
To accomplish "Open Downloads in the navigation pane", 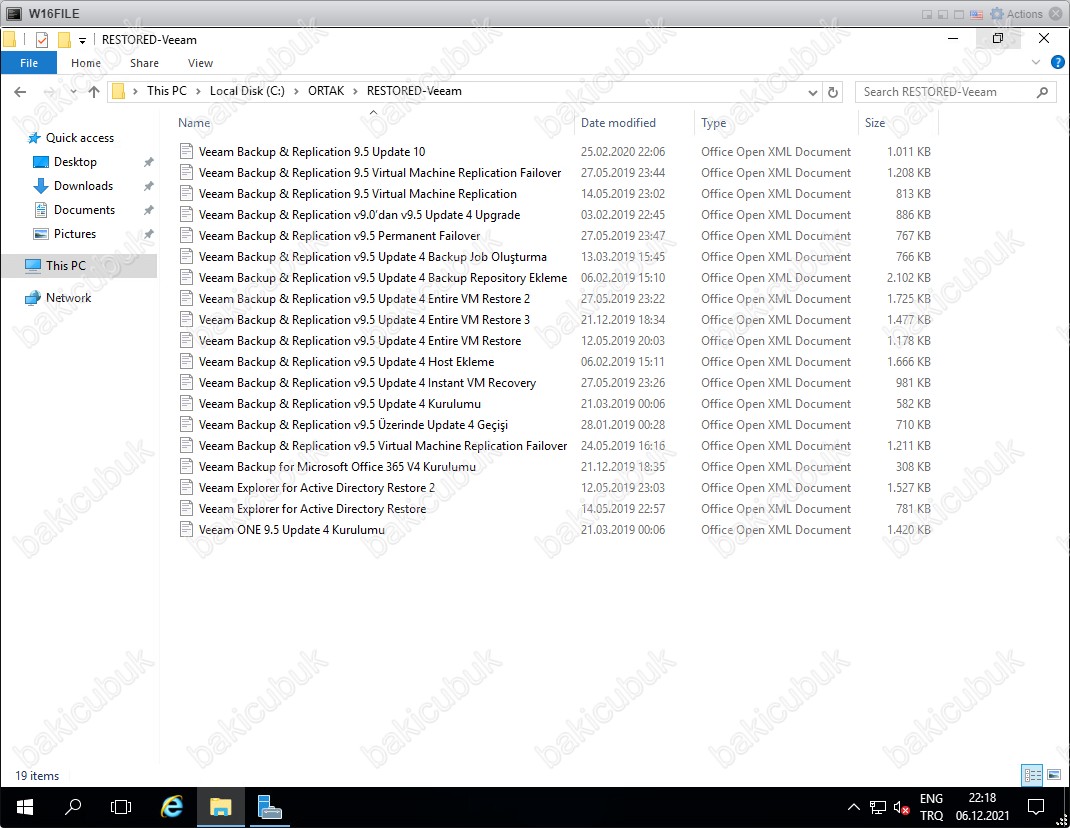I will 83,186.
